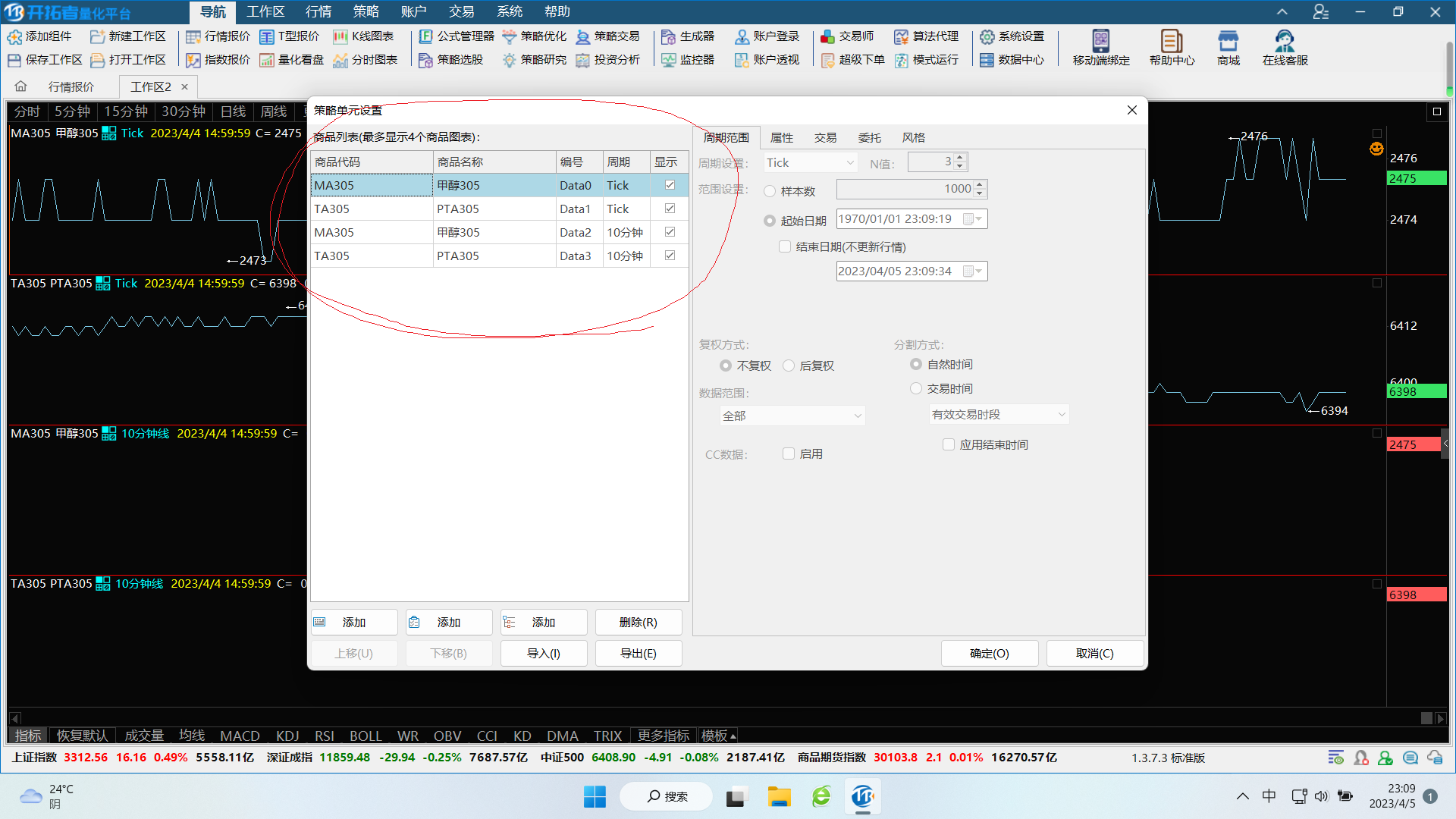Open the 数据范围 全部 dropdown
Image resolution: width=1456 pixels, height=819 pixels.
pyautogui.click(x=858, y=416)
